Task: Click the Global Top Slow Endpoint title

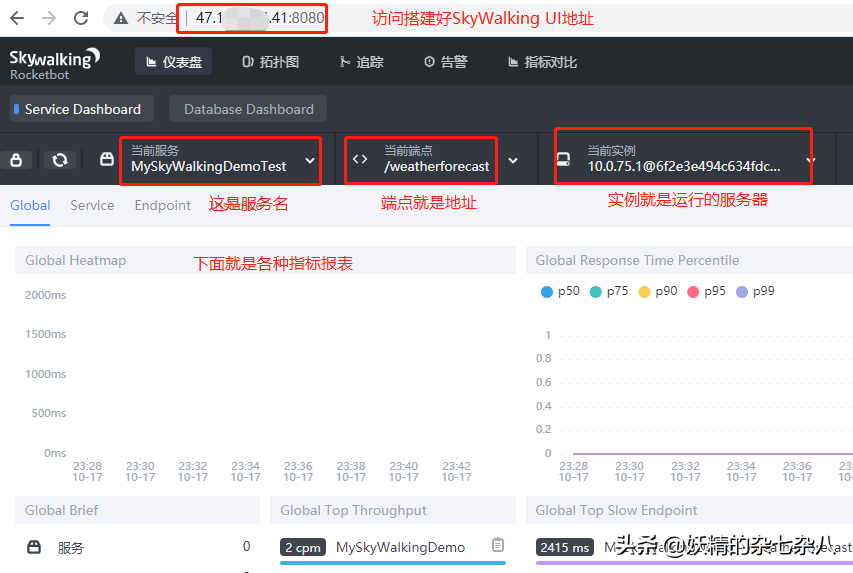Action: [x=616, y=510]
